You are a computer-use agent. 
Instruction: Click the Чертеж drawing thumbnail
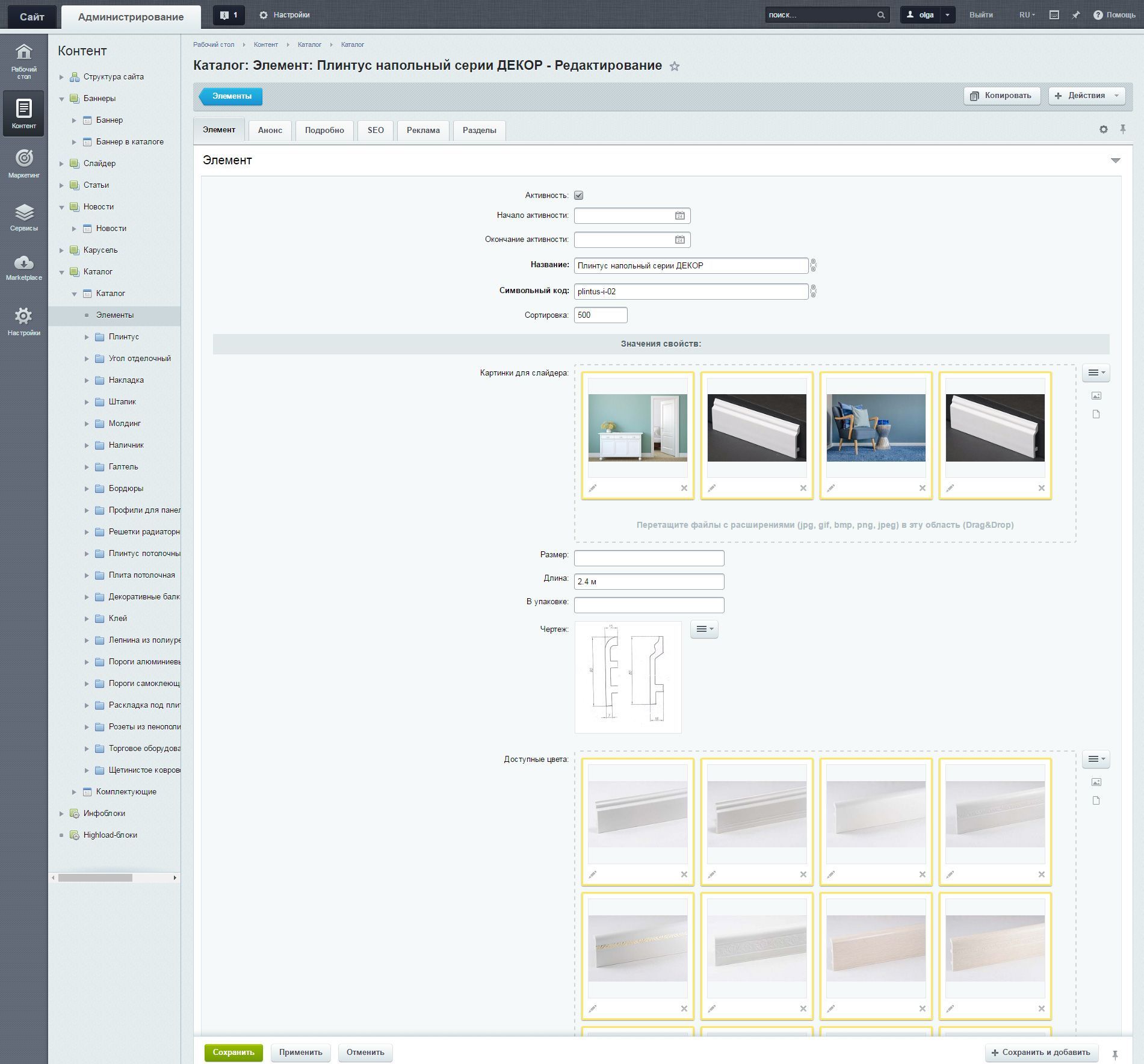628,677
